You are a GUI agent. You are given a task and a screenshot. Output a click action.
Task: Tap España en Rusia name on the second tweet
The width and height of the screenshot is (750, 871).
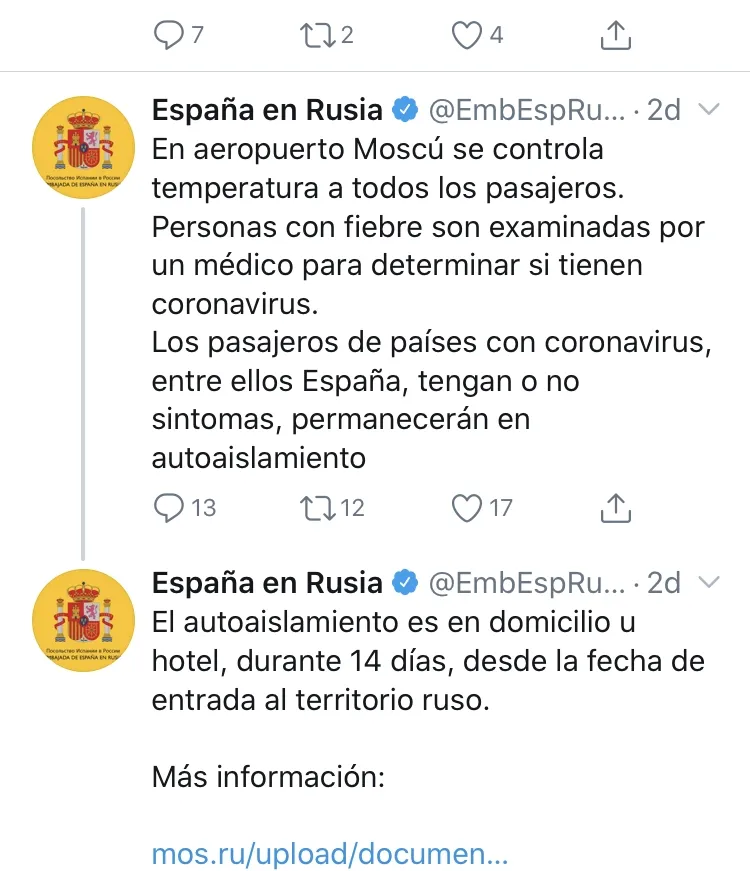tap(267, 582)
